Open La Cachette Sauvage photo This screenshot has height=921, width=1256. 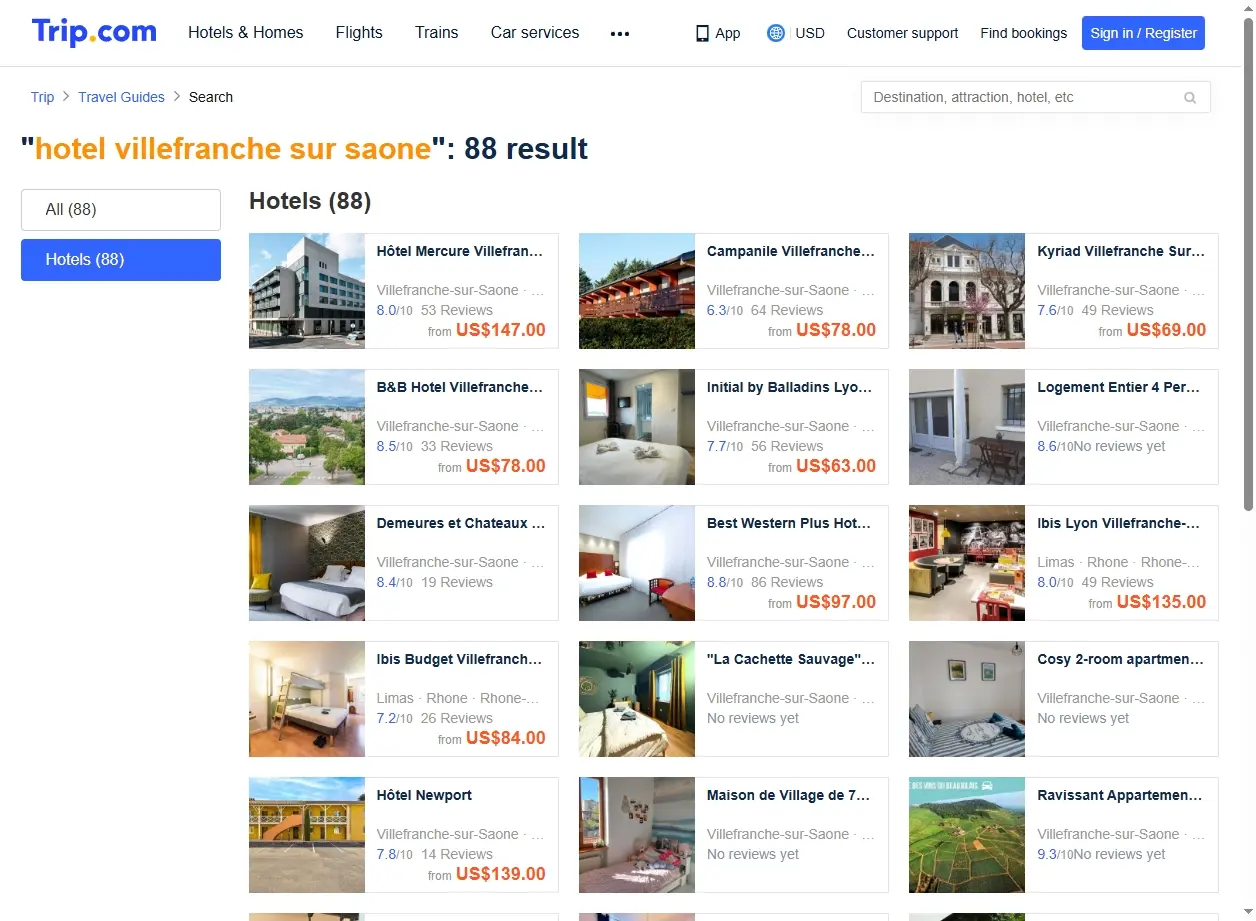(637, 699)
